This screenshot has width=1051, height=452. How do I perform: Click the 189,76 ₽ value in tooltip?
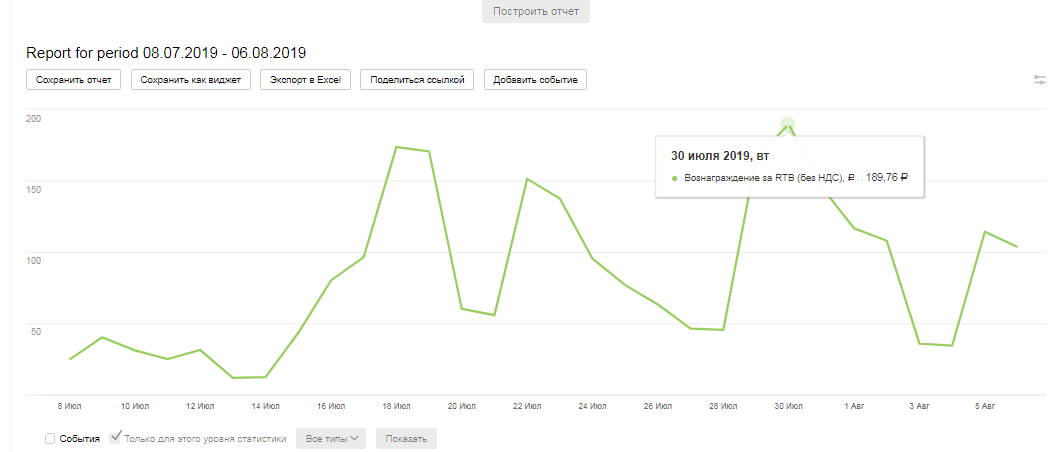coord(887,178)
